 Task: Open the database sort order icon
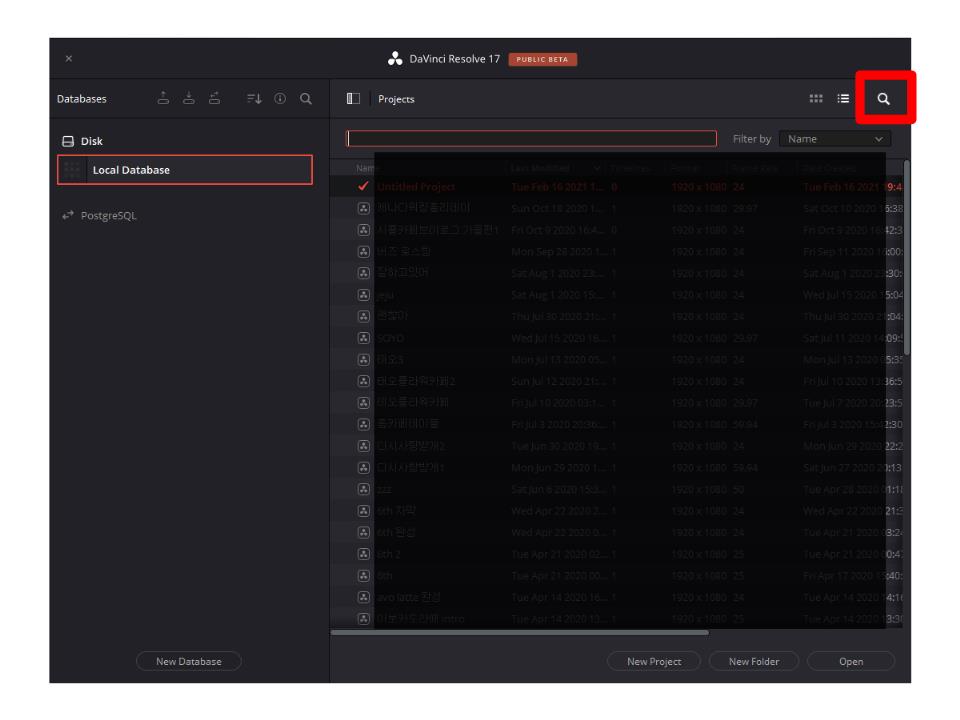(x=254, y=99)
